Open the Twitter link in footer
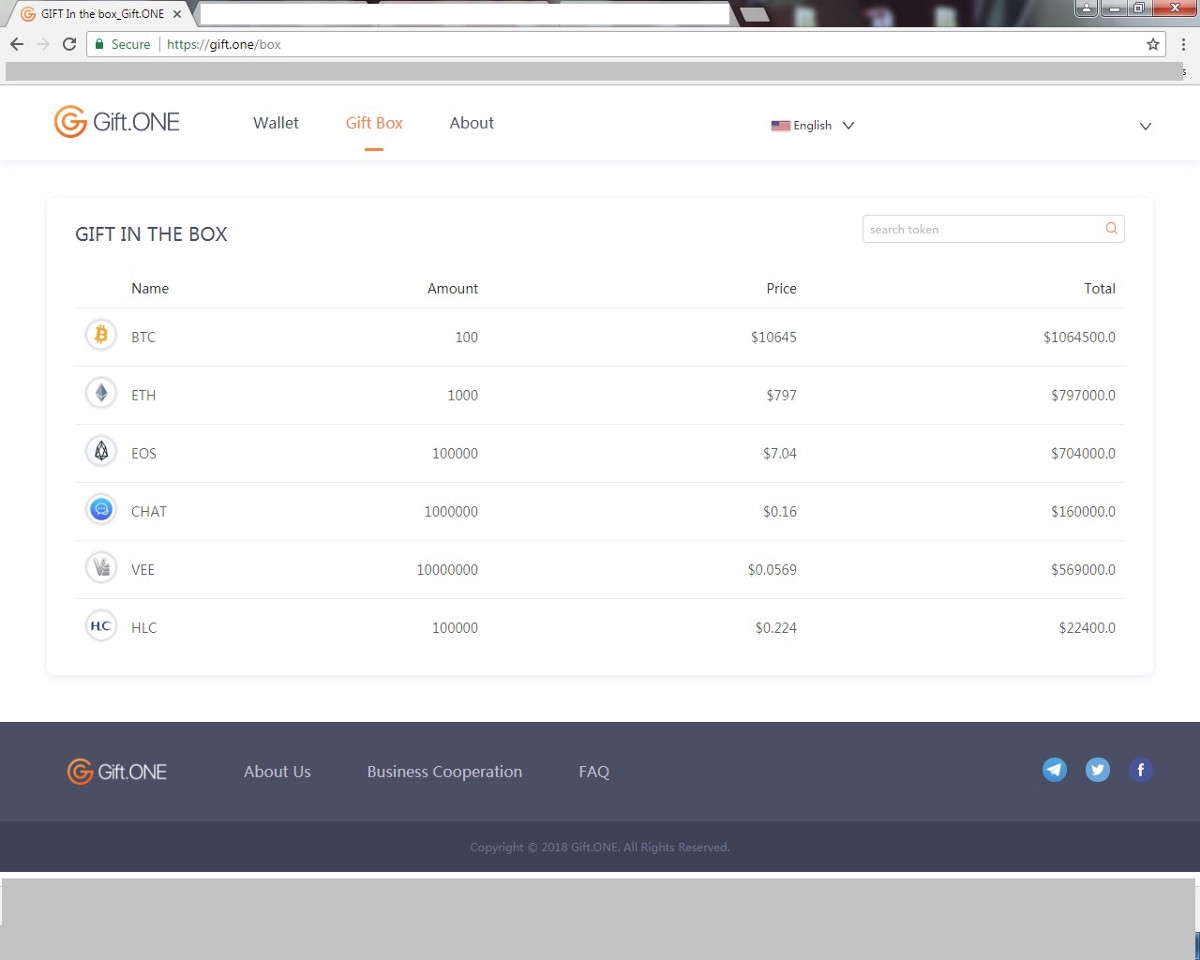 coord(1097,769)
